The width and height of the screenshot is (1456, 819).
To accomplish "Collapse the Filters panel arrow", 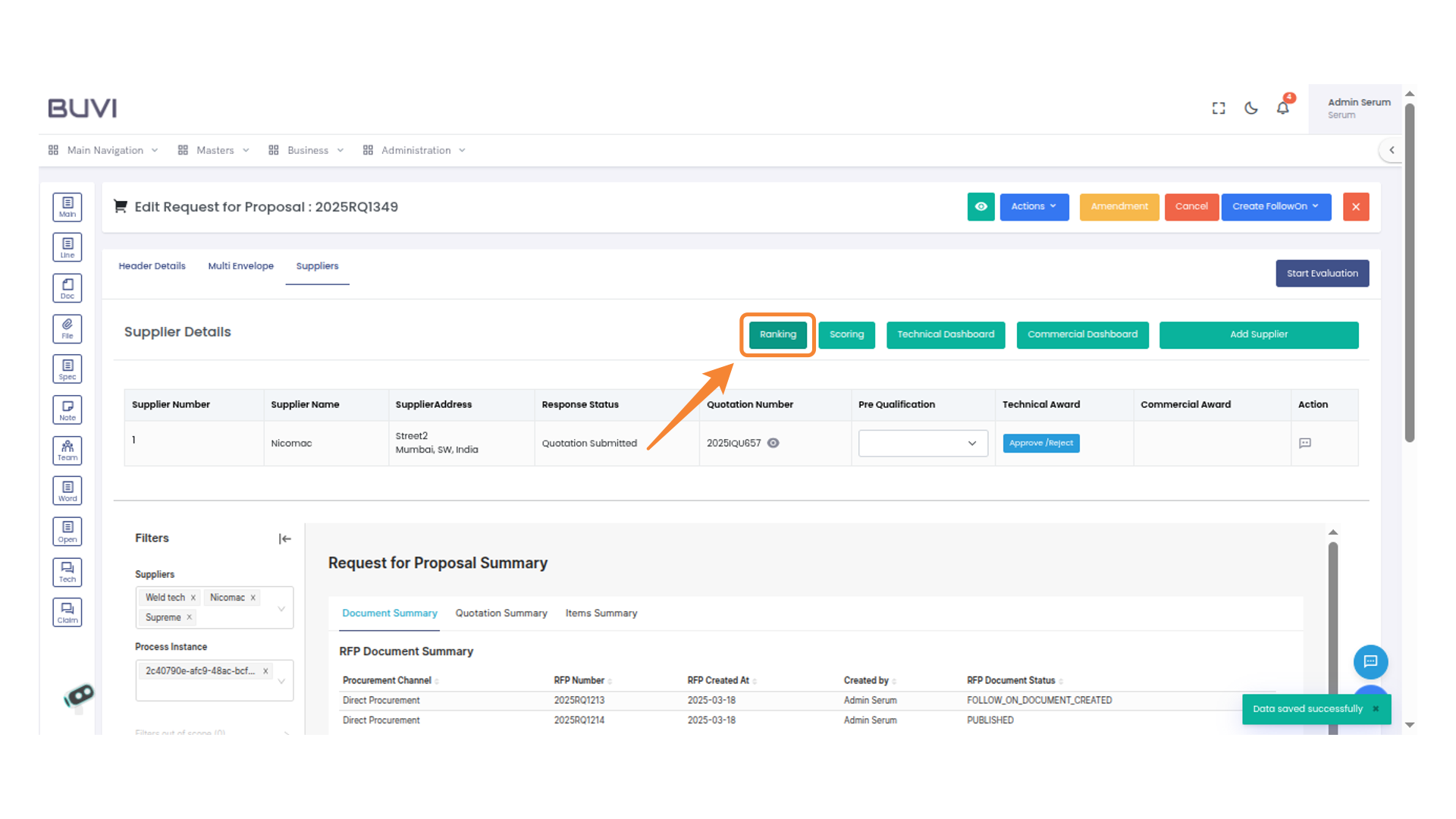I will pyautogui.click(x=284, y=538).
